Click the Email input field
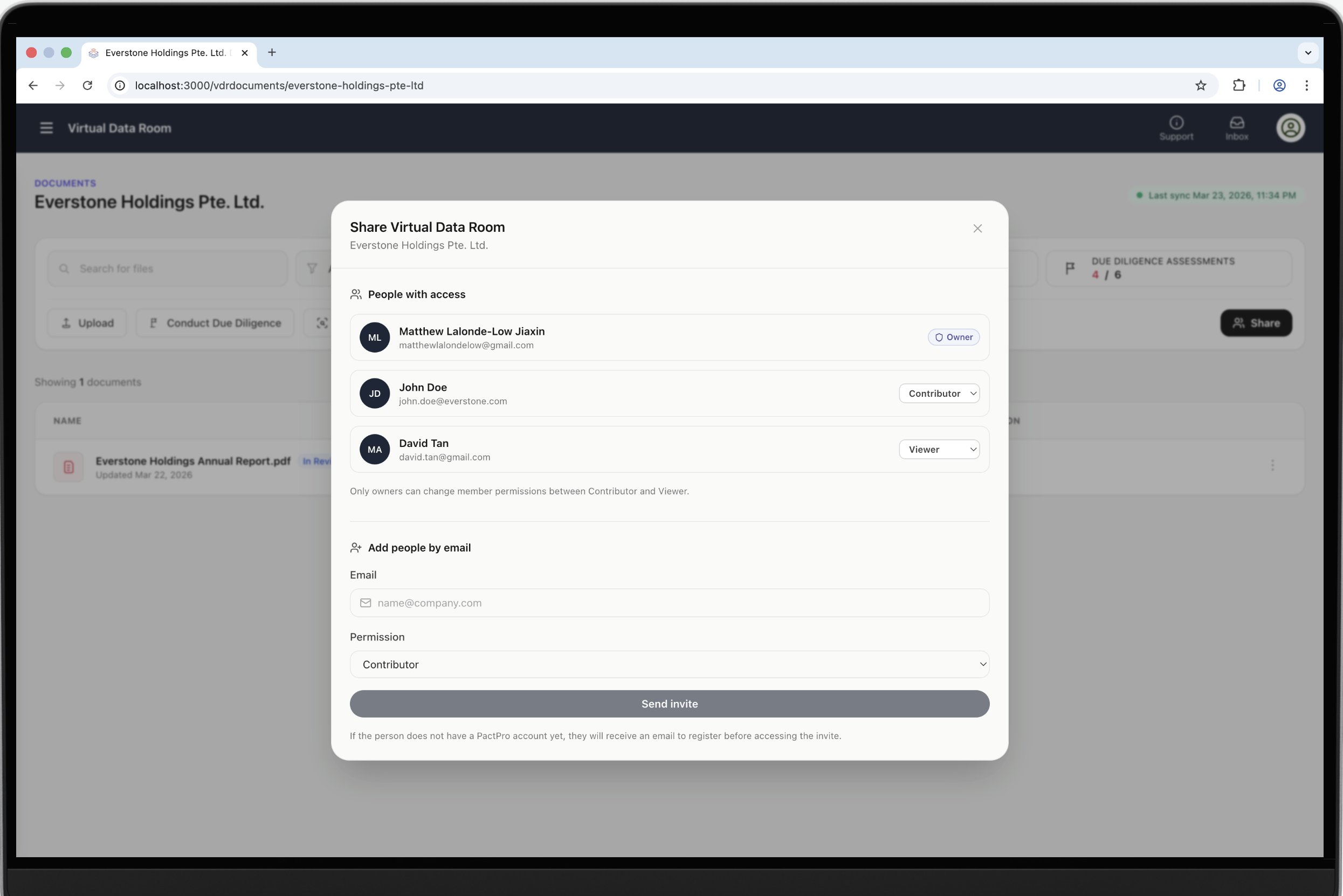The image size is (1343, 896). [x=669, y=603]
